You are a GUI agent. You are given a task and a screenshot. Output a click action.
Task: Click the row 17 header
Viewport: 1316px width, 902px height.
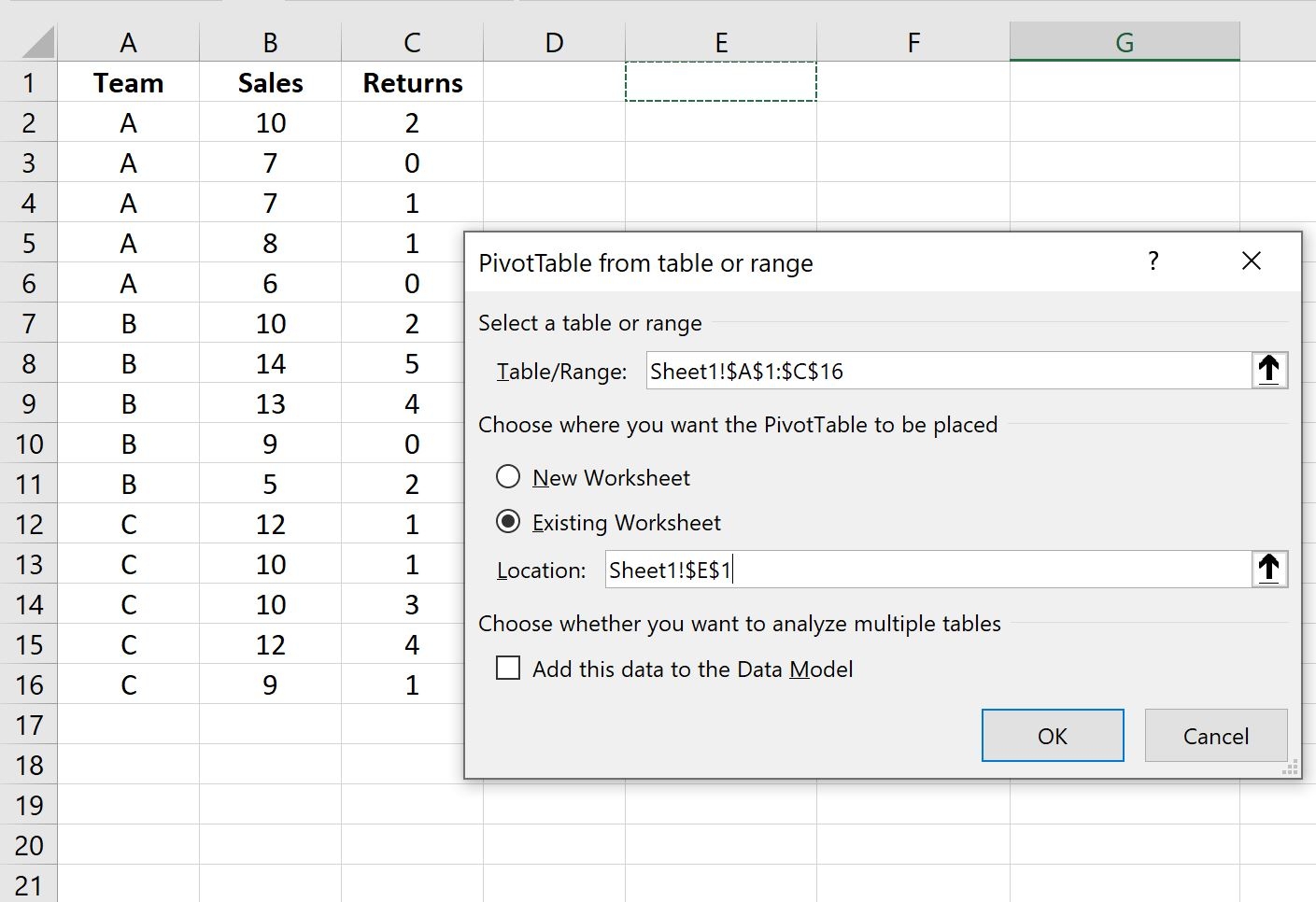(29, 725)
